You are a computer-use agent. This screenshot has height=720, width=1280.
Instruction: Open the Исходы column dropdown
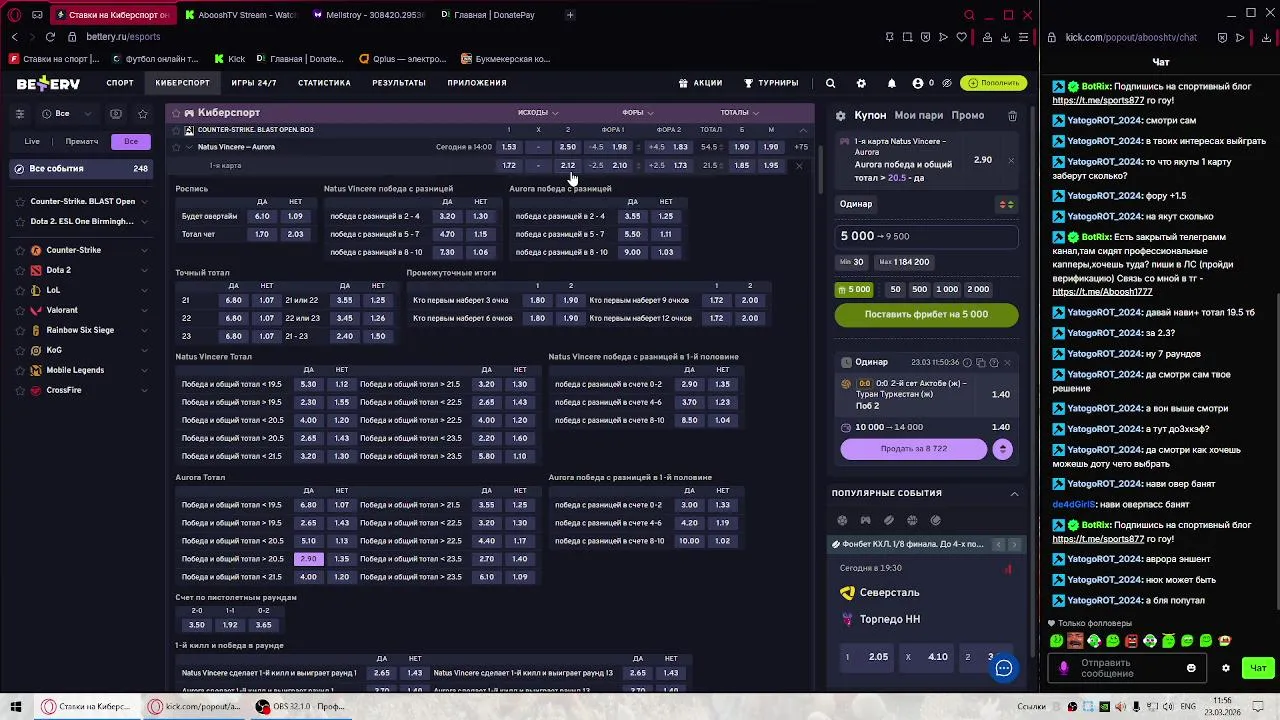point(538,112)
